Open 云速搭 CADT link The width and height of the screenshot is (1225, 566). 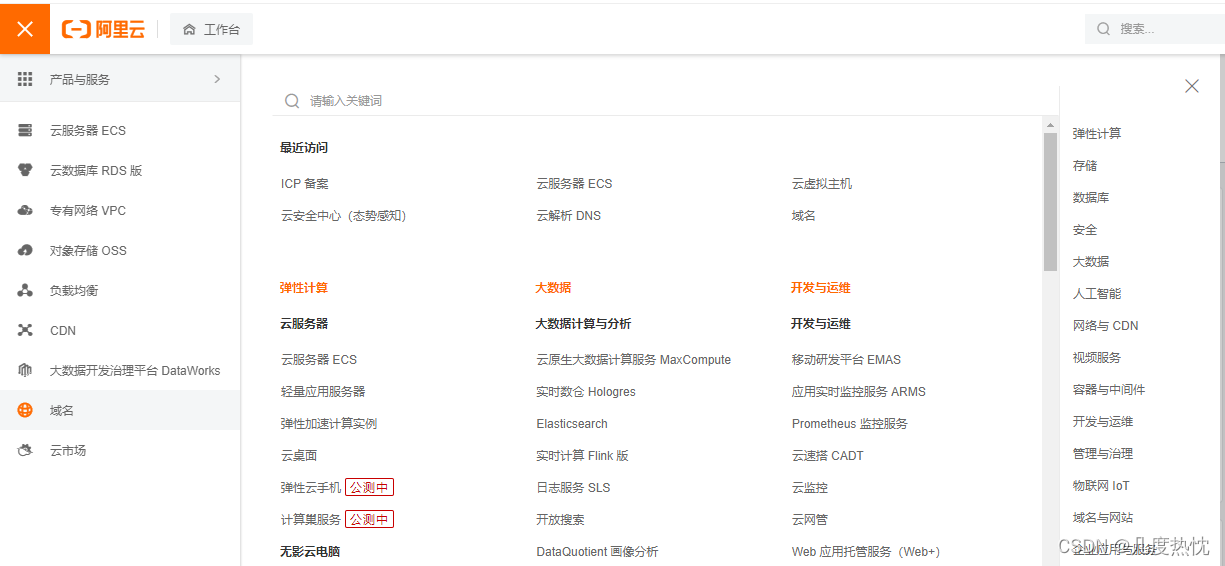(x=828, y=456)
